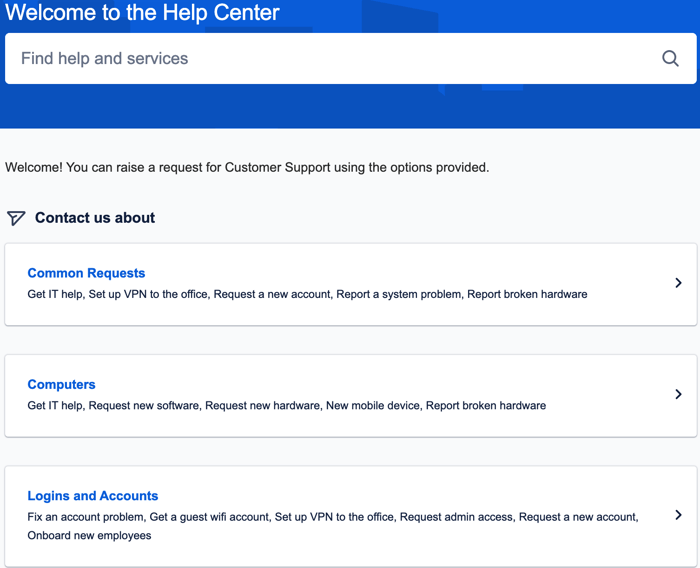Click the chevron arrow on Computers card
This screenshot has width=700, height=568.
[x=678, y=394]
